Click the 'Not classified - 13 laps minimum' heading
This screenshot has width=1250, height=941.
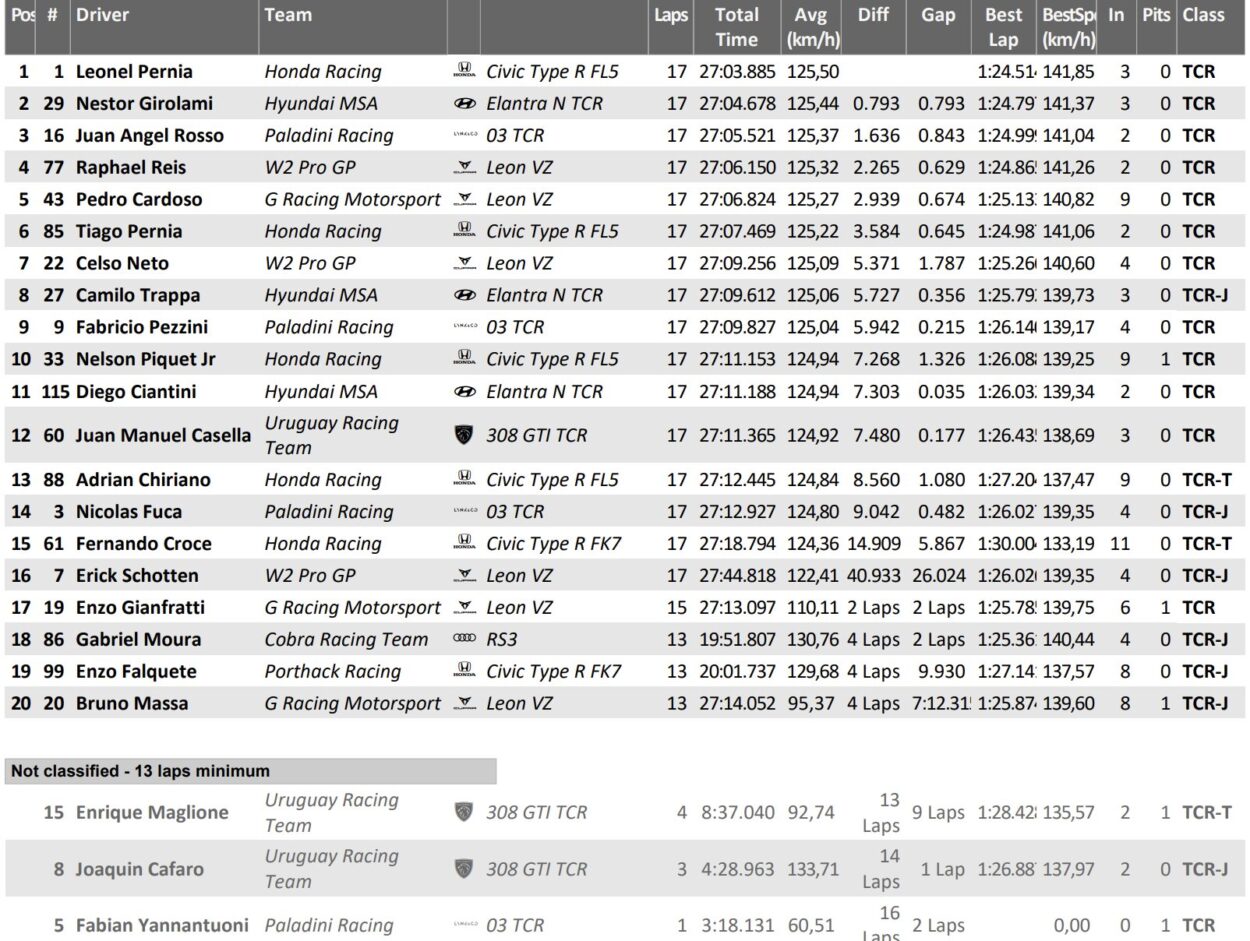coord(140,771)
